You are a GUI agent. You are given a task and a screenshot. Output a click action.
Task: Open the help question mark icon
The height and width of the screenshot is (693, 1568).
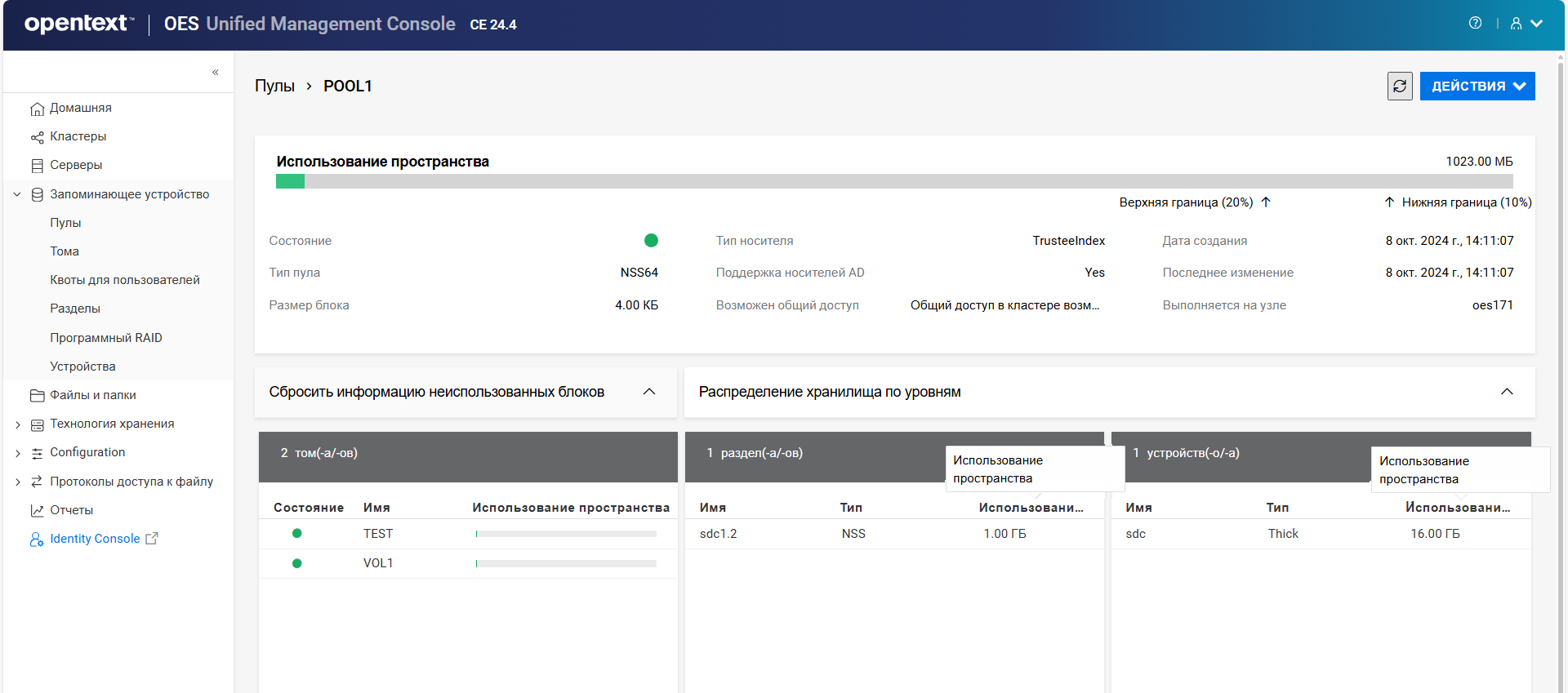tap(1475, 23)
